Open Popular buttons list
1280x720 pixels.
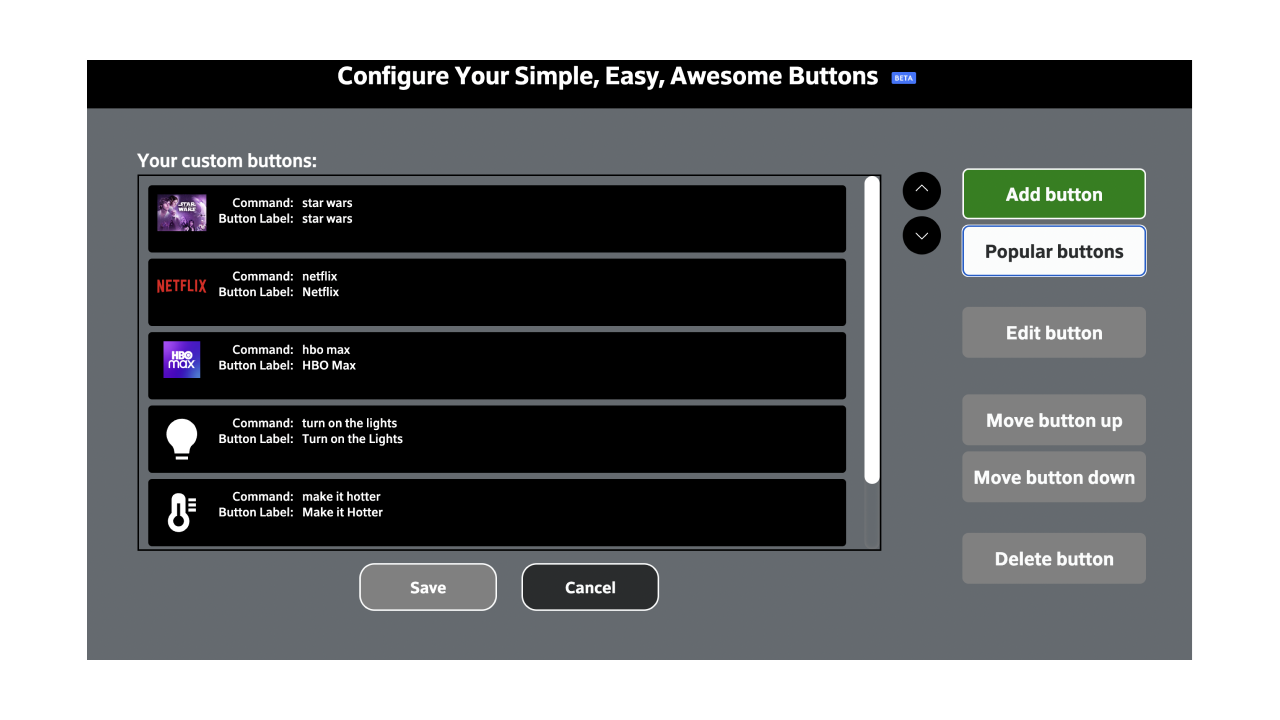[x=1053, y=252]
